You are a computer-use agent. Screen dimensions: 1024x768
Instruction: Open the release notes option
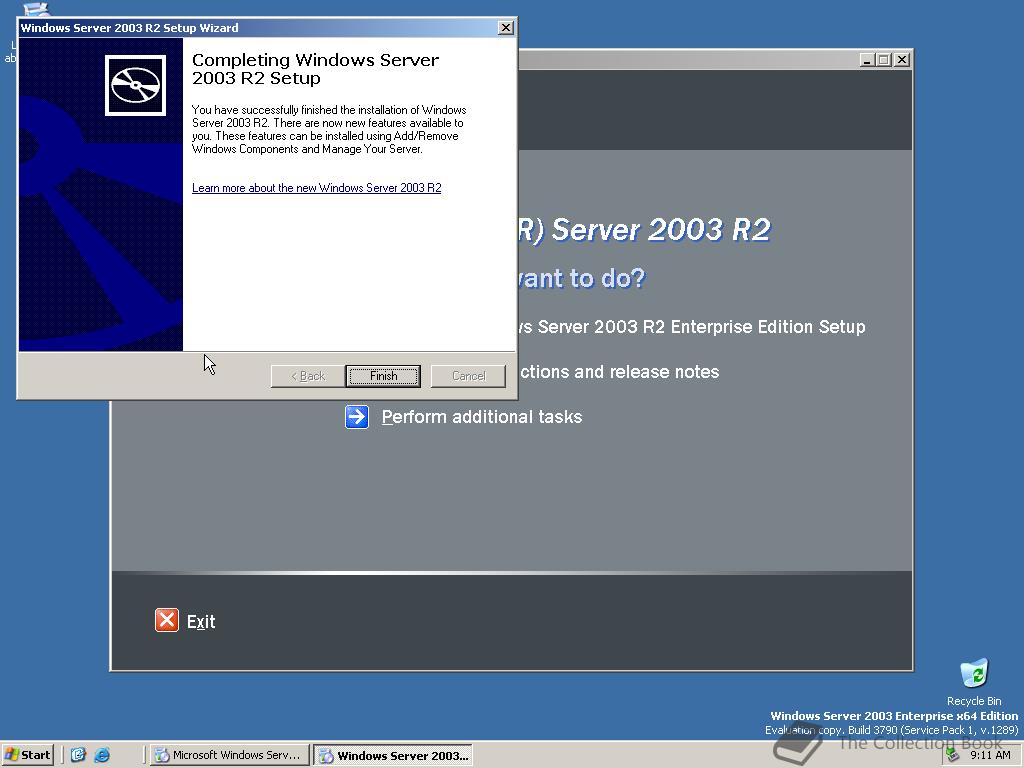pyautogui.click(x=619, y=372)
